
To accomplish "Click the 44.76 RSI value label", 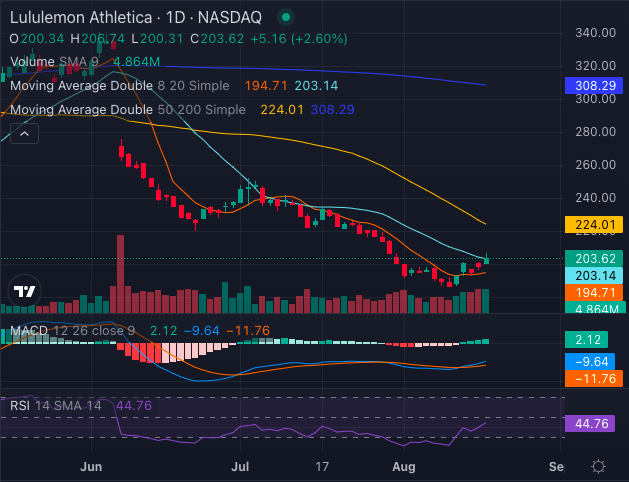I will (594, 423).
